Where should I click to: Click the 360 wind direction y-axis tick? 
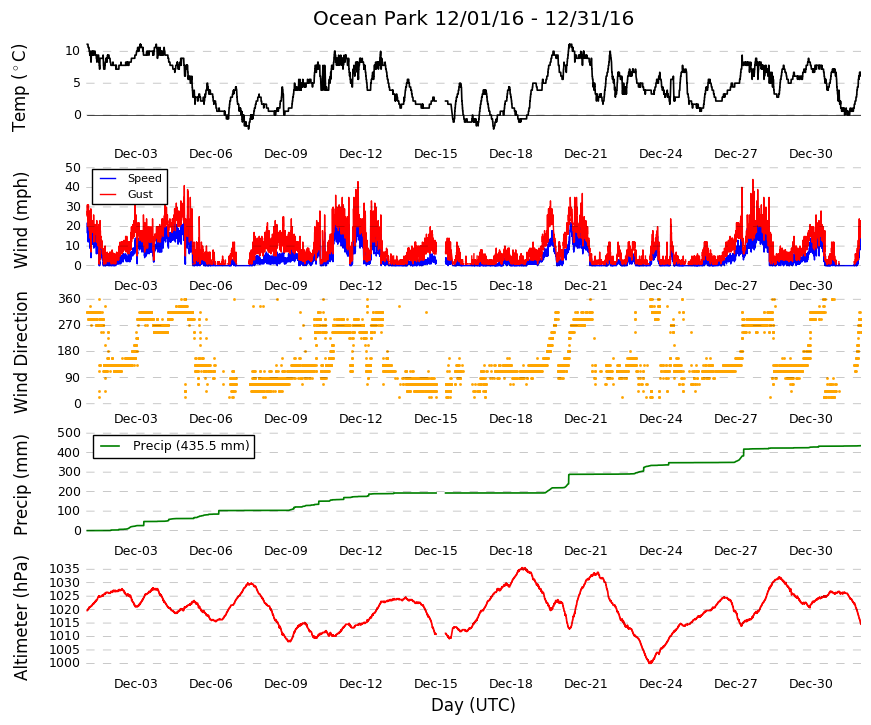pyautogui.click(x=70, y=299)
